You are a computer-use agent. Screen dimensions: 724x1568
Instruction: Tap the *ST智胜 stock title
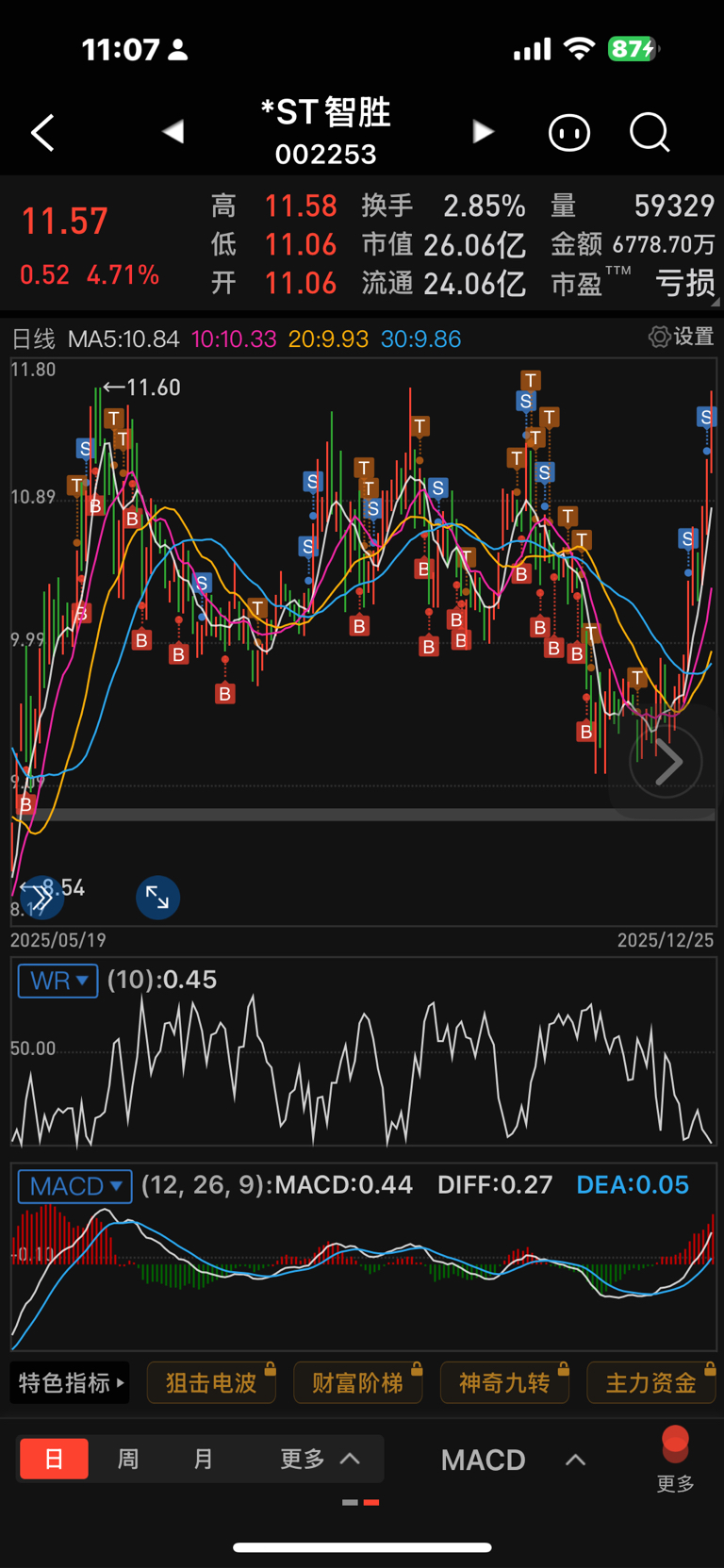coord(325,112)
